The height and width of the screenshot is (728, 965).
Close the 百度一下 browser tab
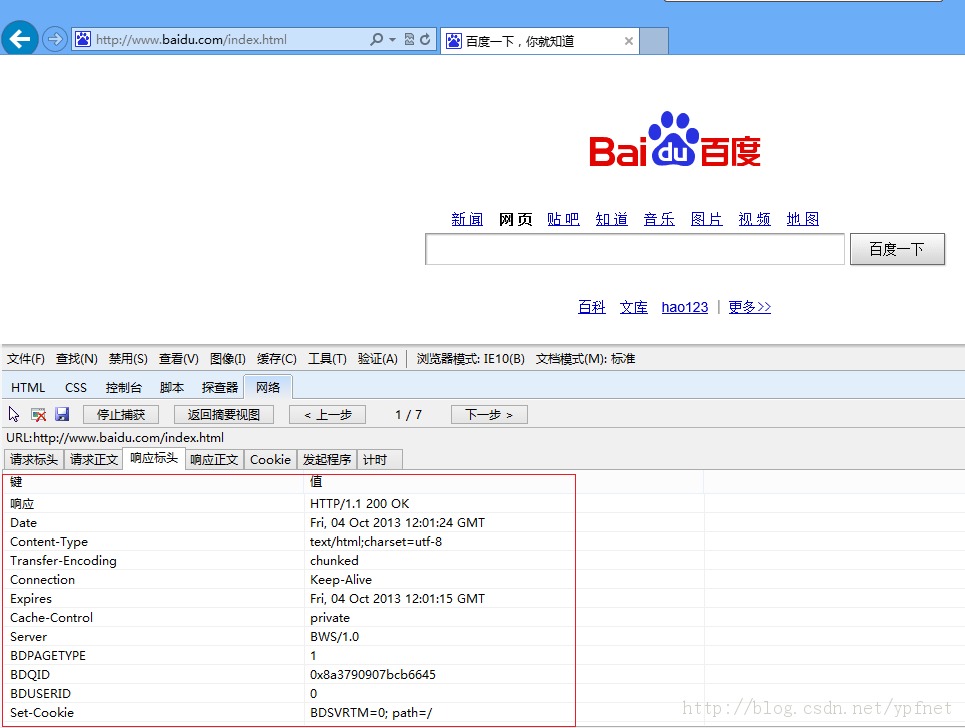(x=628, y=41)
